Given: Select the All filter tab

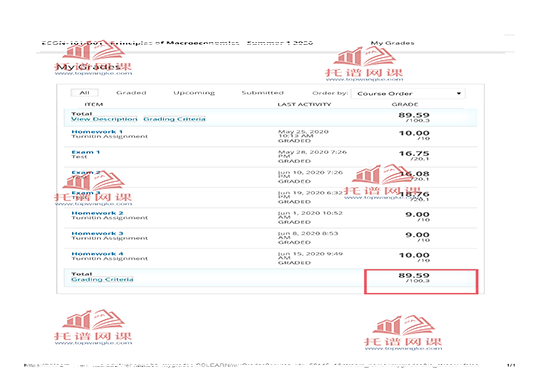Looking at the screenshot, I should 84,93.
